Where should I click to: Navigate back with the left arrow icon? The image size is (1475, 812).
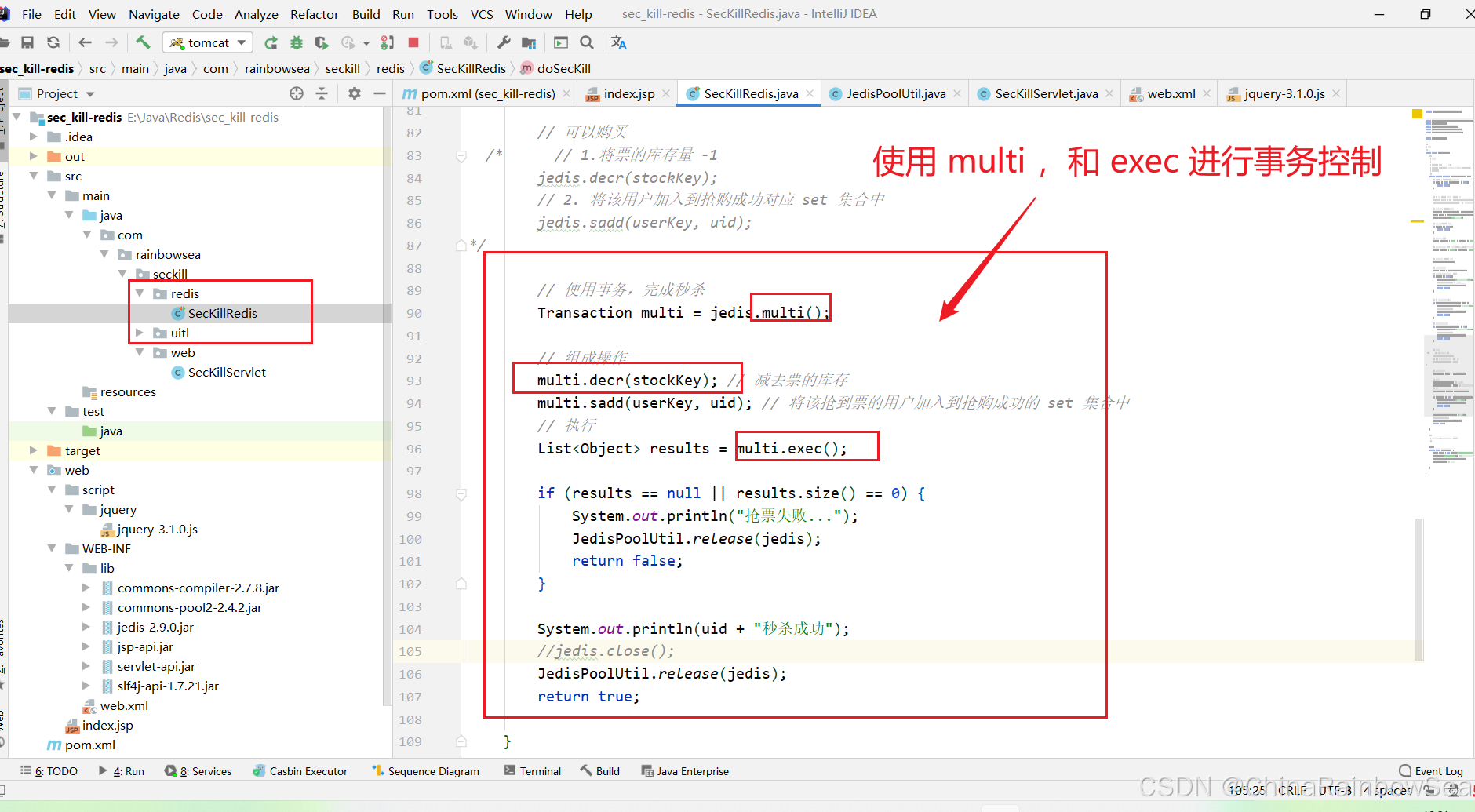(x=85, y=42)
